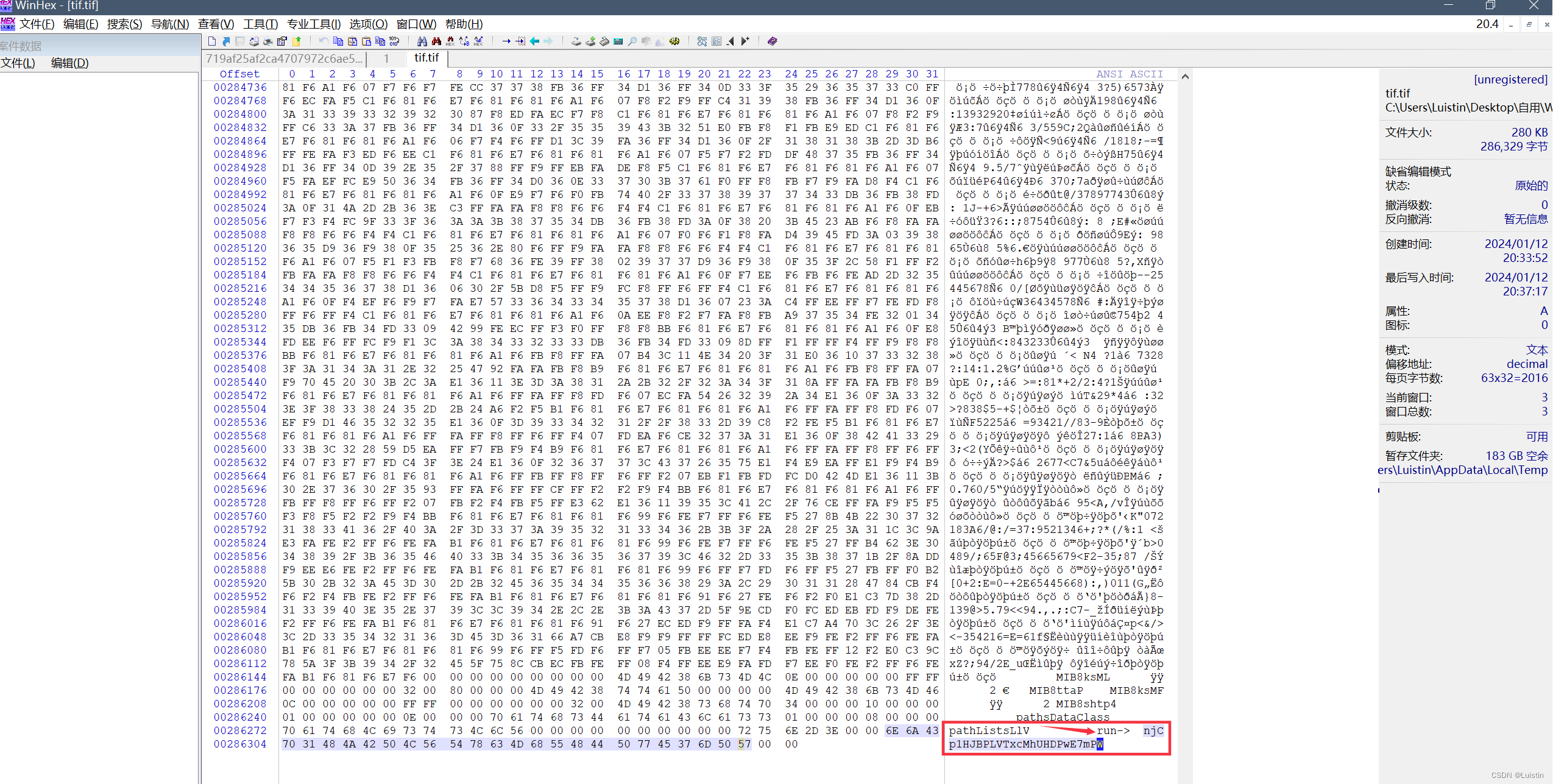The width and height of the screenshot is (1553, 784).
Task: Open the WinHex help book
Action: coord(773,41)
